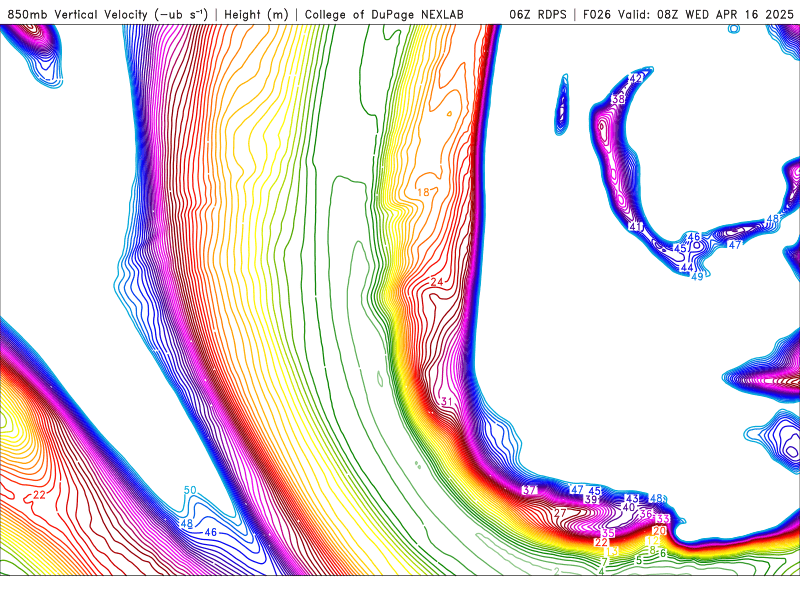Select the pale green '2' contour label
Viewport: 800px width, 600px height.
pos(557,571)
